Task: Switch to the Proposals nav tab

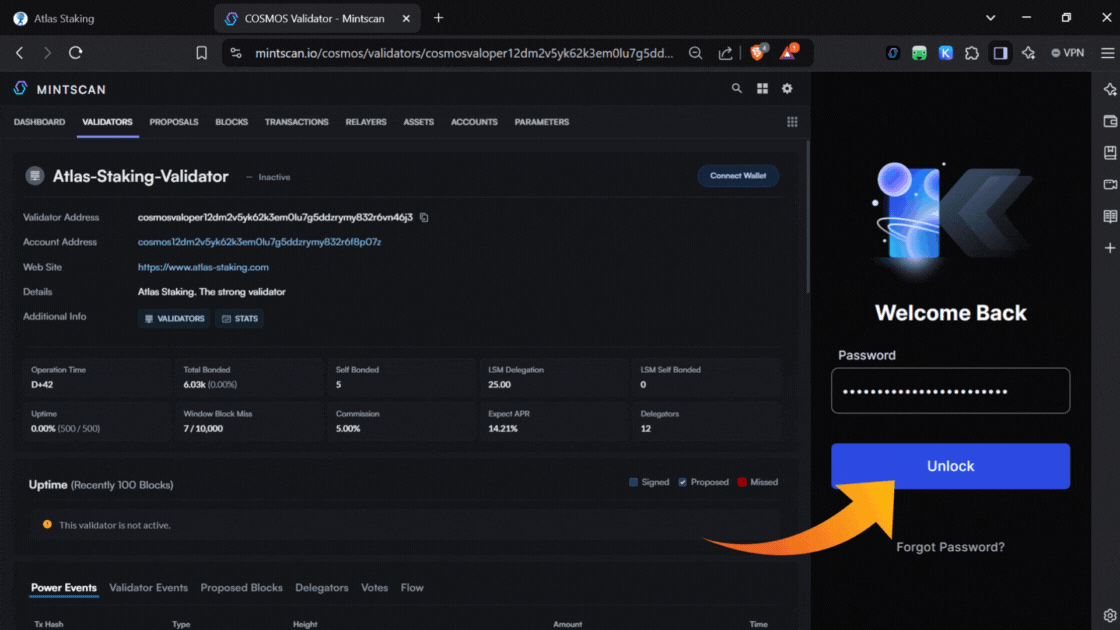Action: (x=174, y=122)
